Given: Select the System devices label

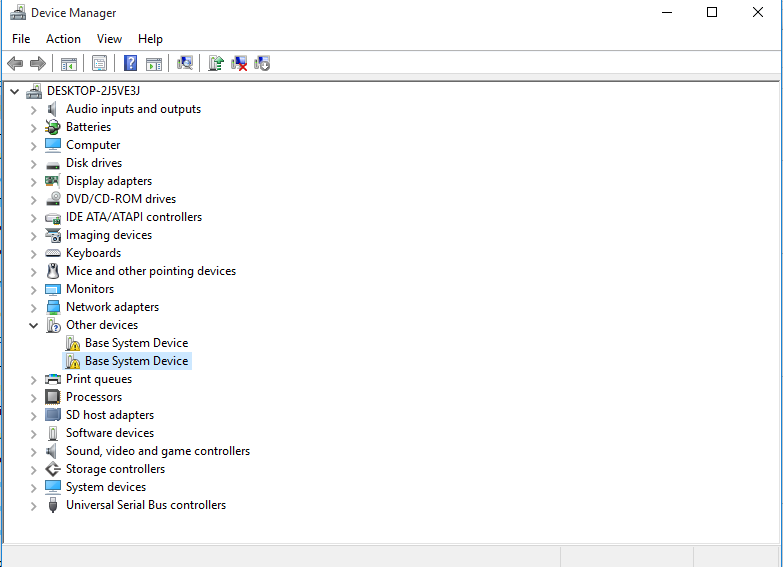Looking at the screenshot, I should (x=106, y=487).
